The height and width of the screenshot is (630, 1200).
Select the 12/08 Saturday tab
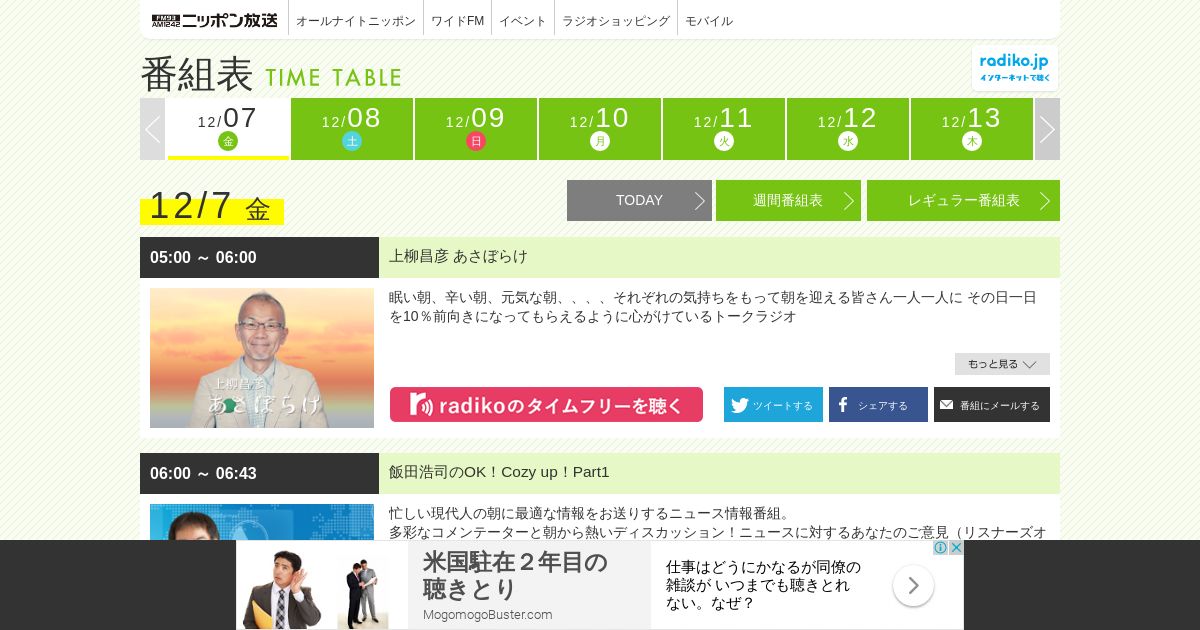(352, 129)
